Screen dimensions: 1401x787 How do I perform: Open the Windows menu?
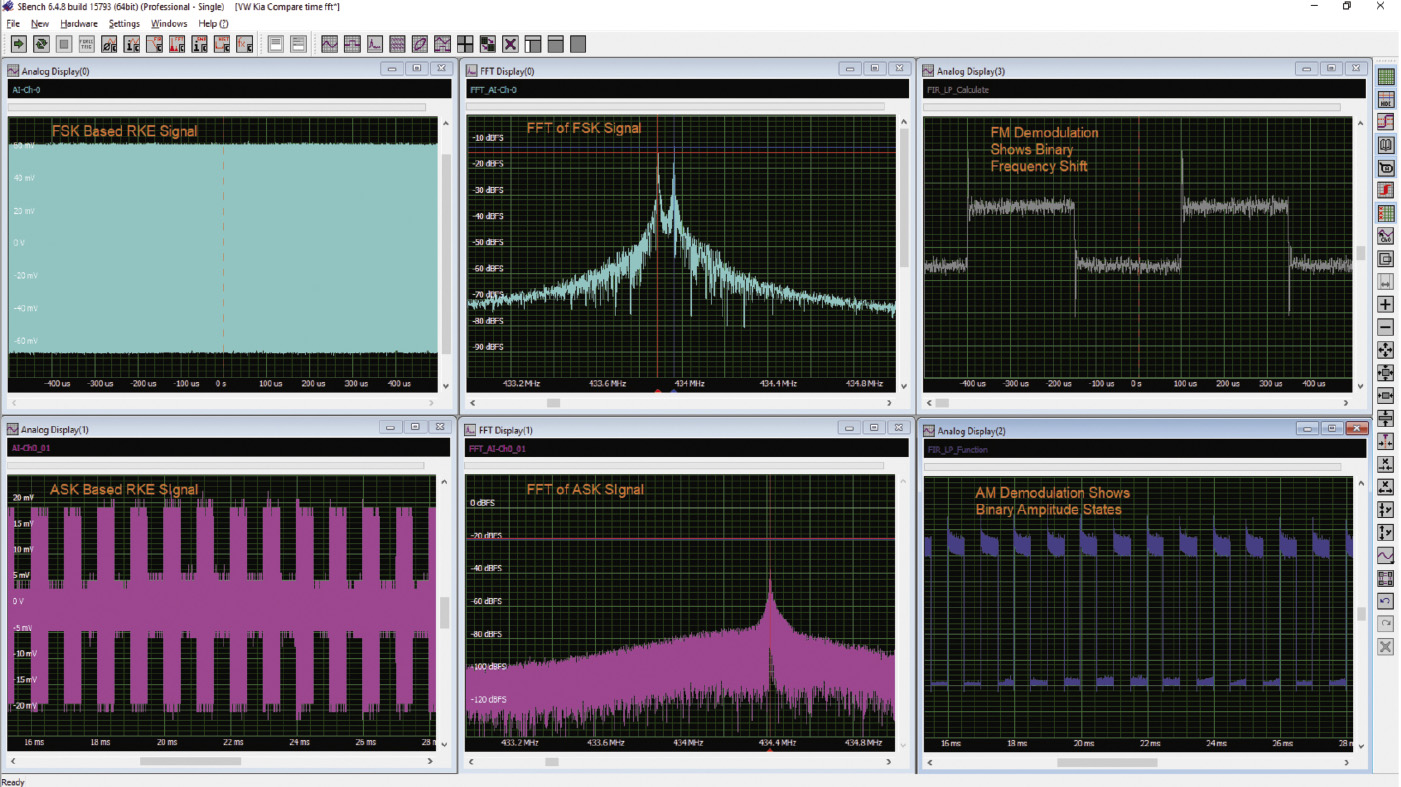click(169, 23)
